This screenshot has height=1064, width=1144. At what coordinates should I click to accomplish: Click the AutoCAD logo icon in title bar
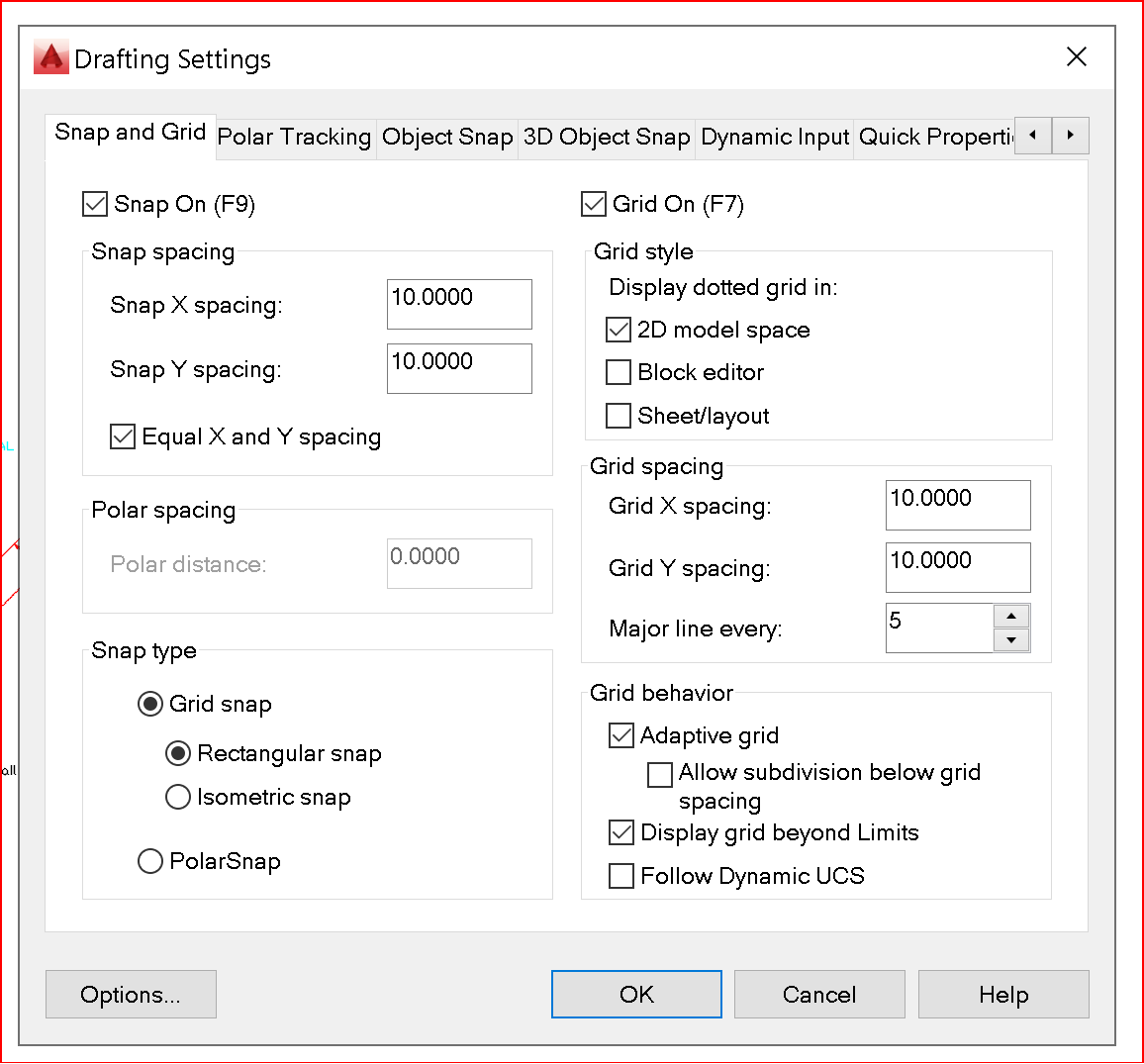(51, 57)
